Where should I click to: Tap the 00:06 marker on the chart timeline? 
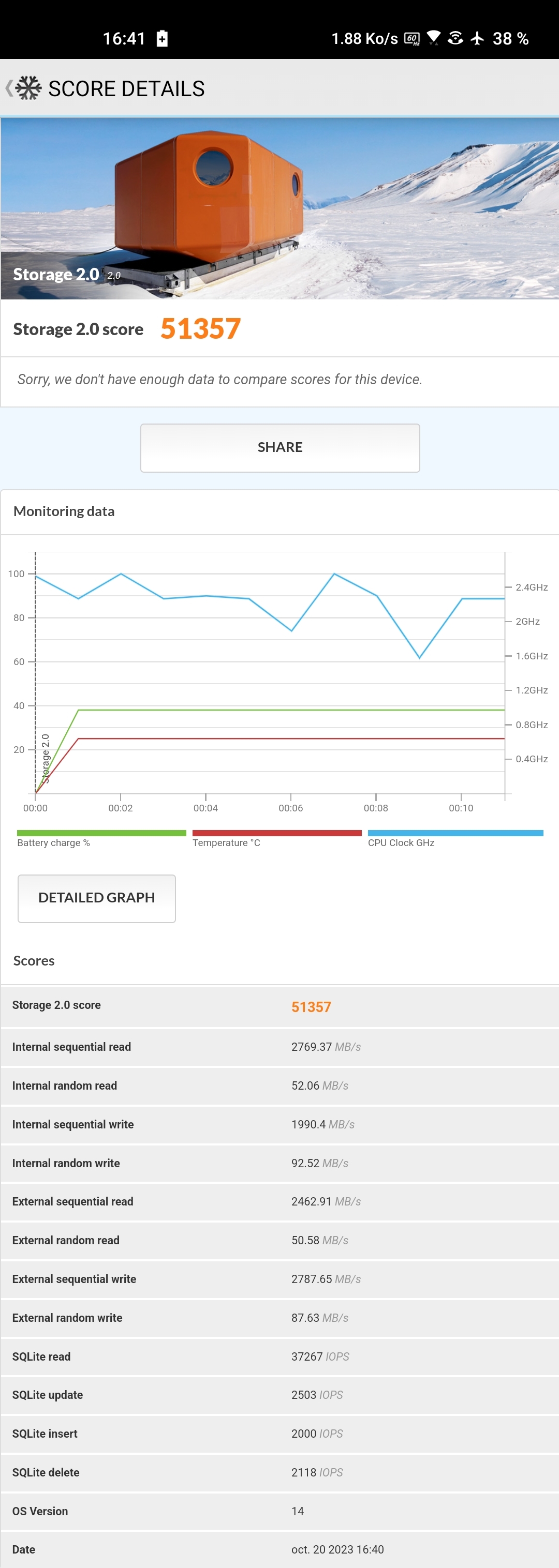tap(290, 807)
